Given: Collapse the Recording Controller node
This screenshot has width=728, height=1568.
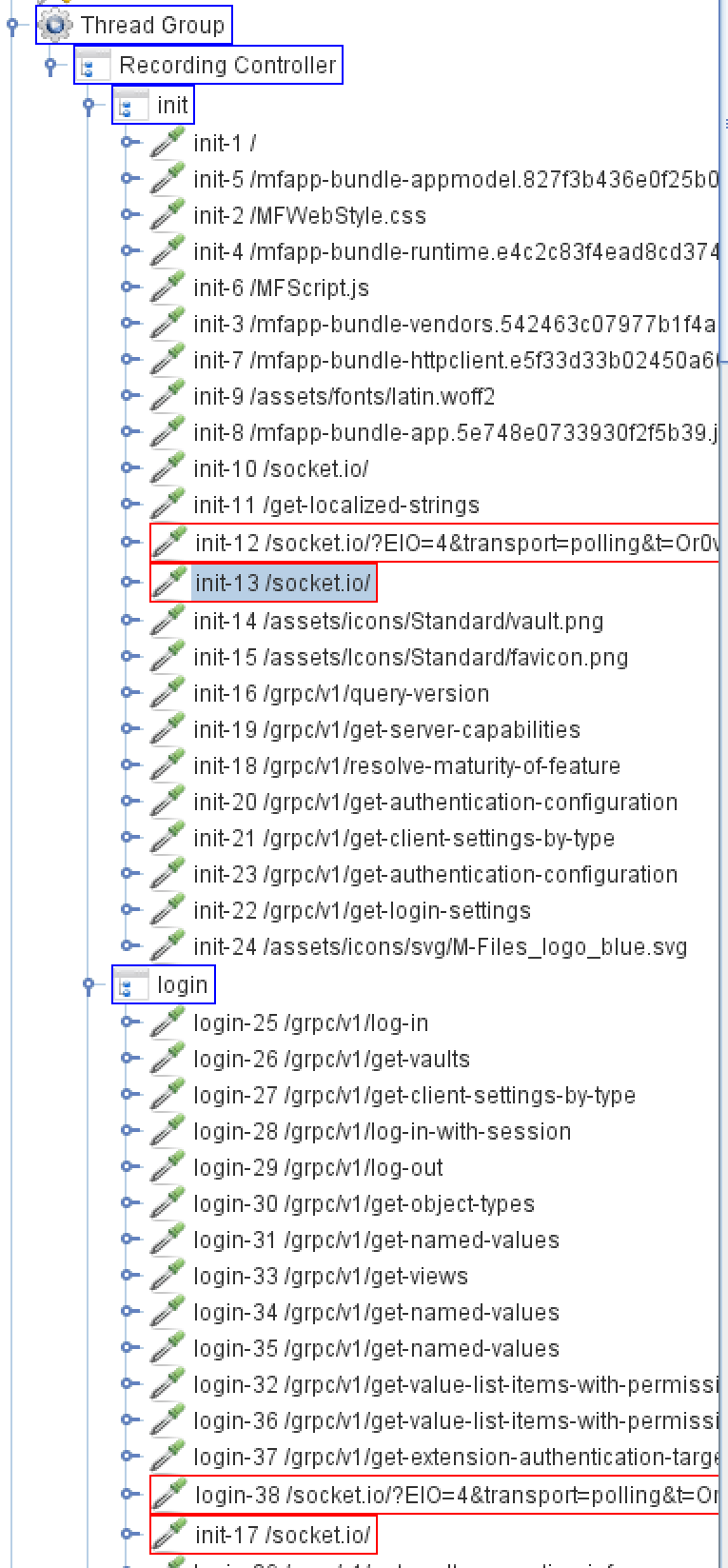Looking at the screenshot, I should click(x=50, y=66).
